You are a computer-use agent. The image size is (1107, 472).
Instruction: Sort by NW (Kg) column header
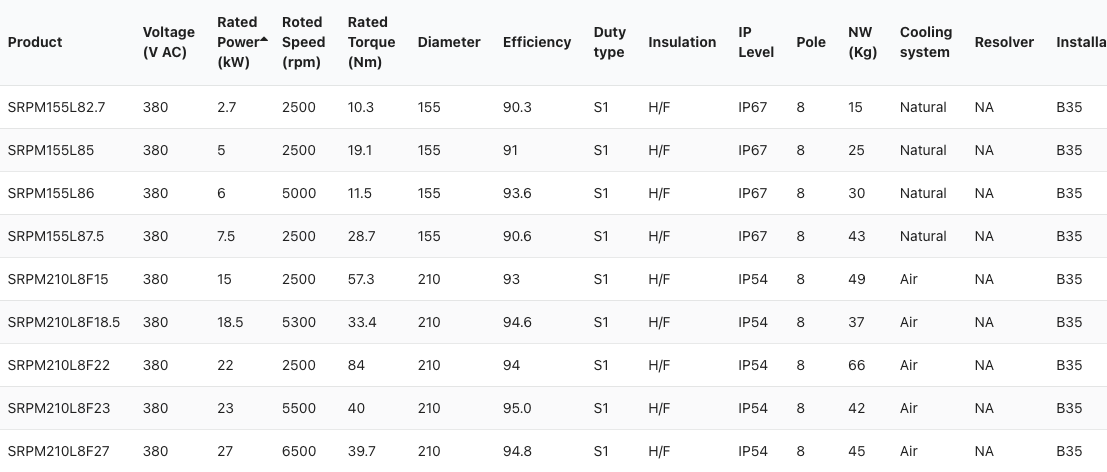tap(860, 42)
